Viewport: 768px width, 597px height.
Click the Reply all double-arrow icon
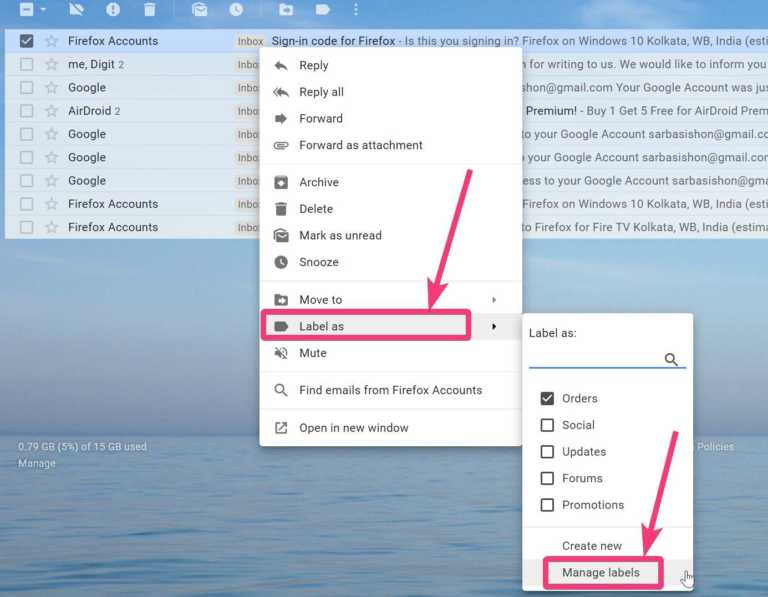coord(281,92)
